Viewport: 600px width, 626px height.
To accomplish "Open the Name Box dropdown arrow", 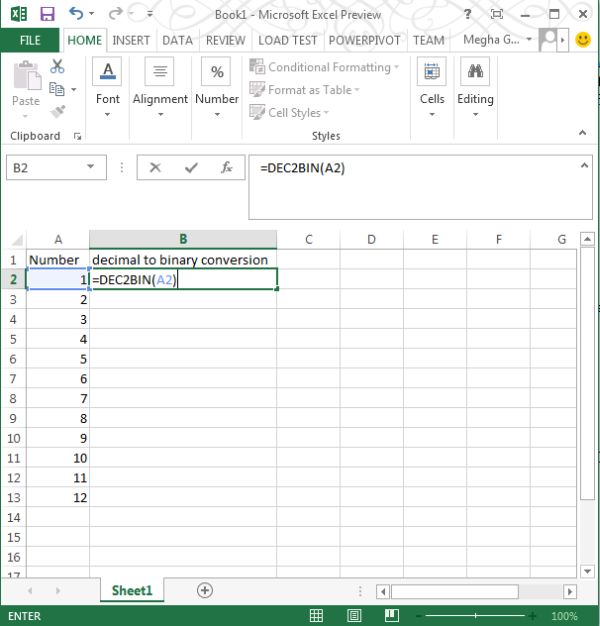I will tap(91, 166).
